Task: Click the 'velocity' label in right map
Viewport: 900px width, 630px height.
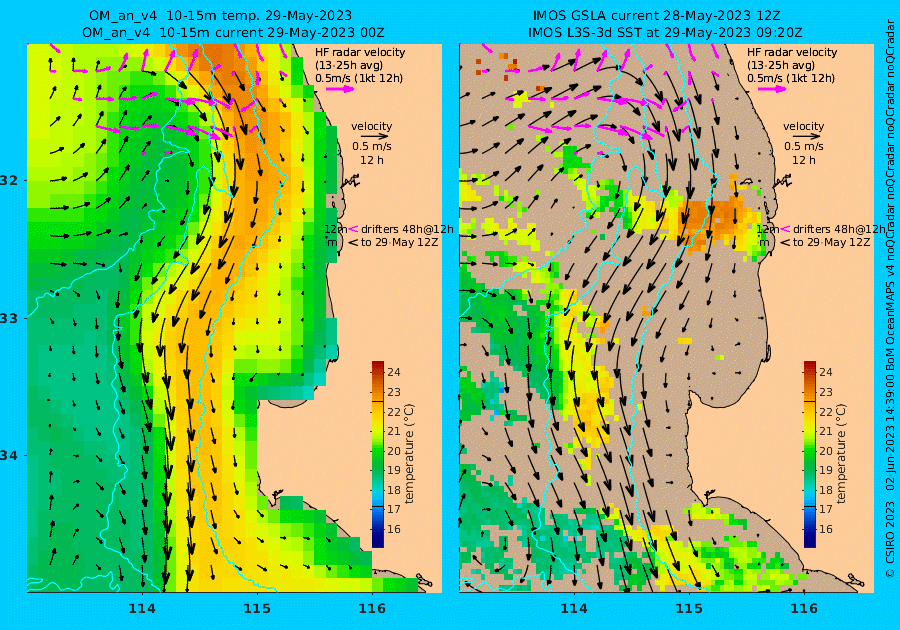Action: pyautogui.click(x=804, y=126)
